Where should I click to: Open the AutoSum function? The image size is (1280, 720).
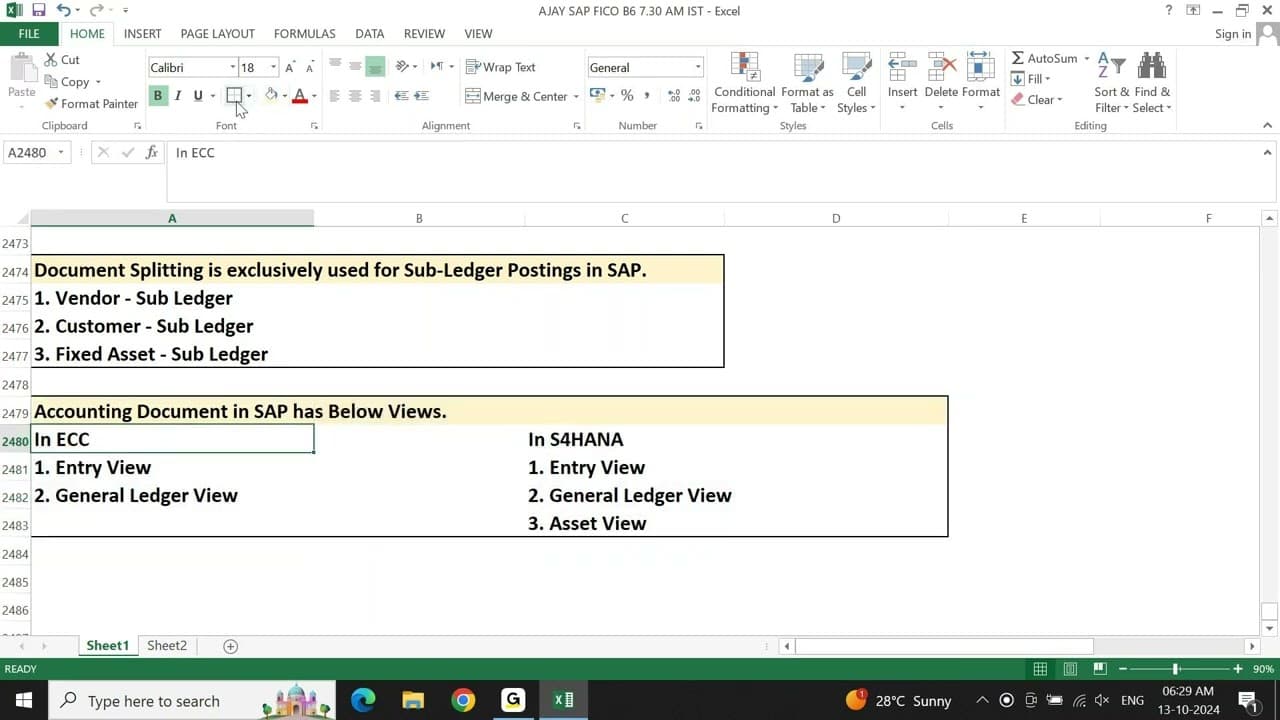pyautogui.click(x=1043, y=58)
